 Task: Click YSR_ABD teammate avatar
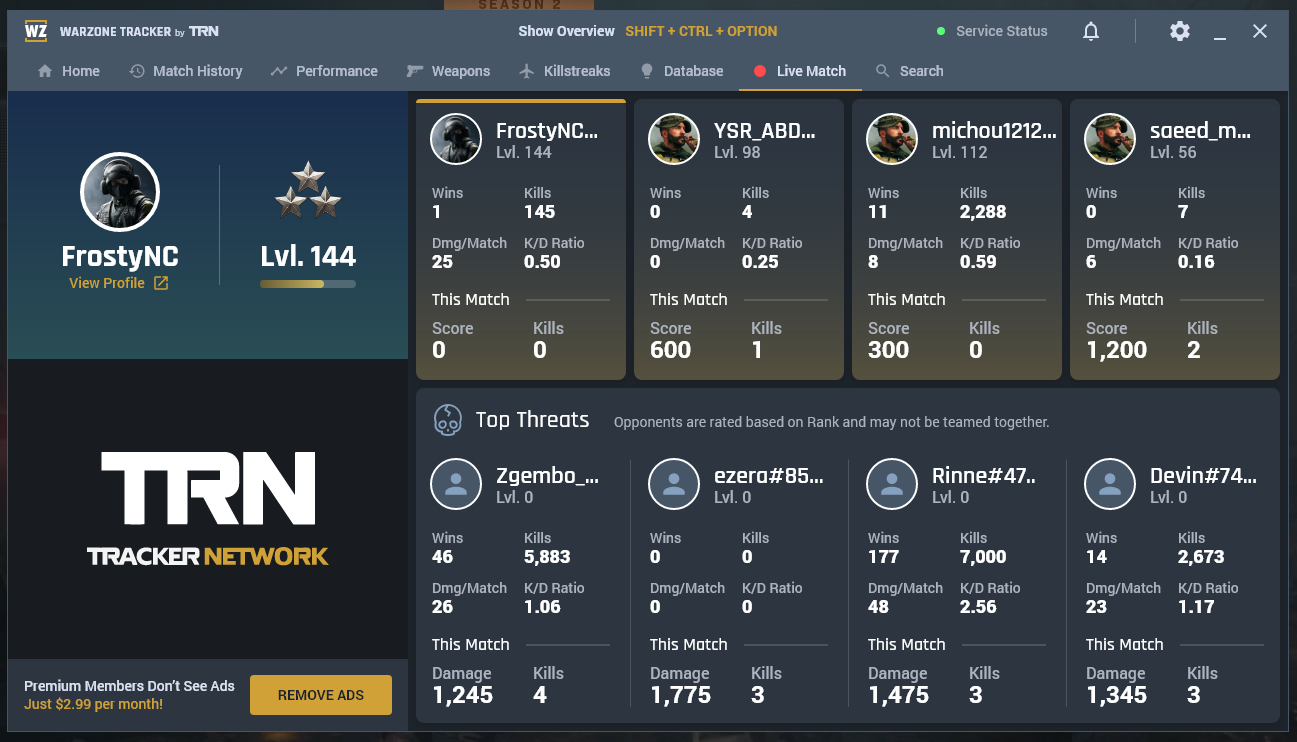click(x=674, y=139)
